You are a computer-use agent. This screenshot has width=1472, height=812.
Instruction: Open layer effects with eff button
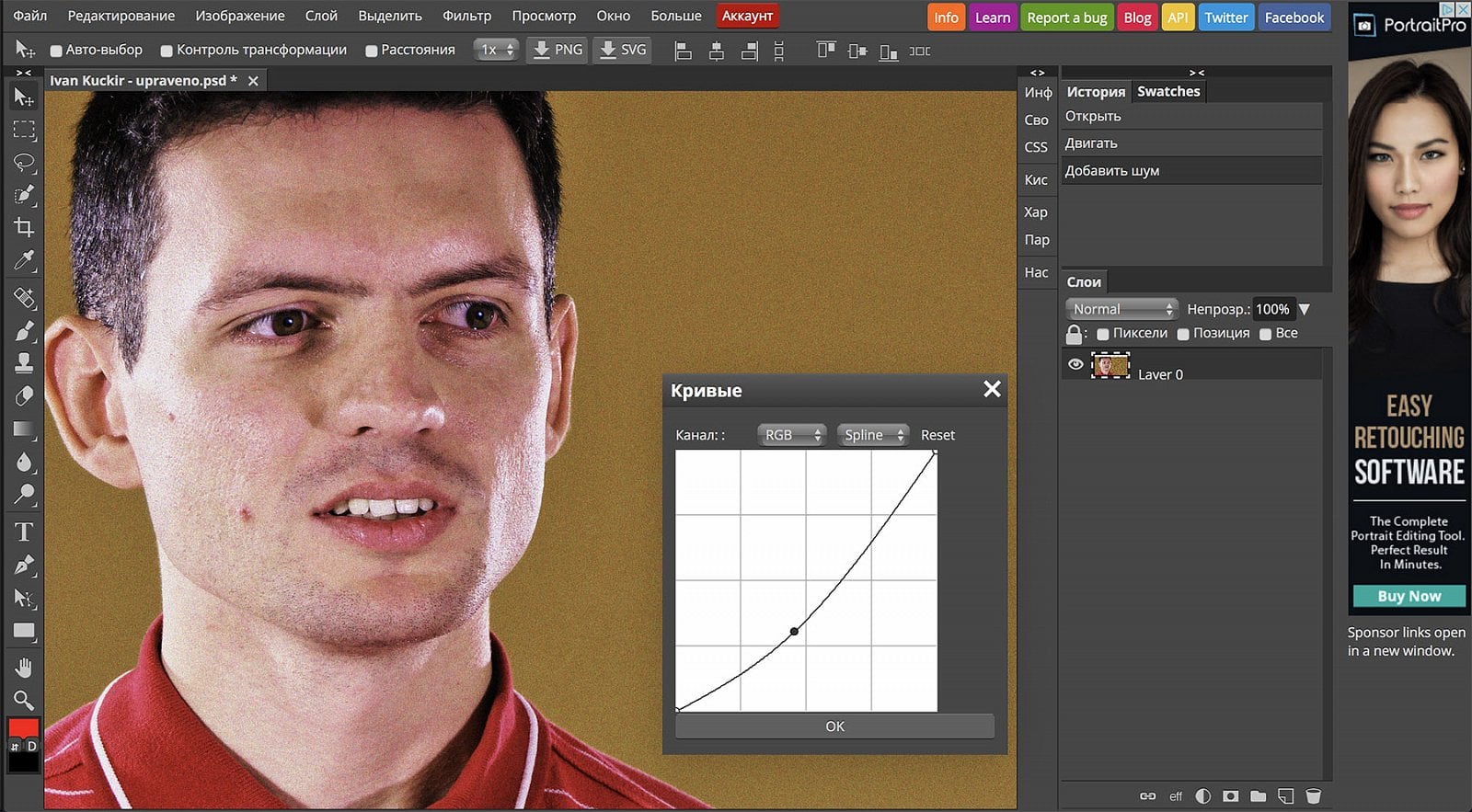[1176, 796]
